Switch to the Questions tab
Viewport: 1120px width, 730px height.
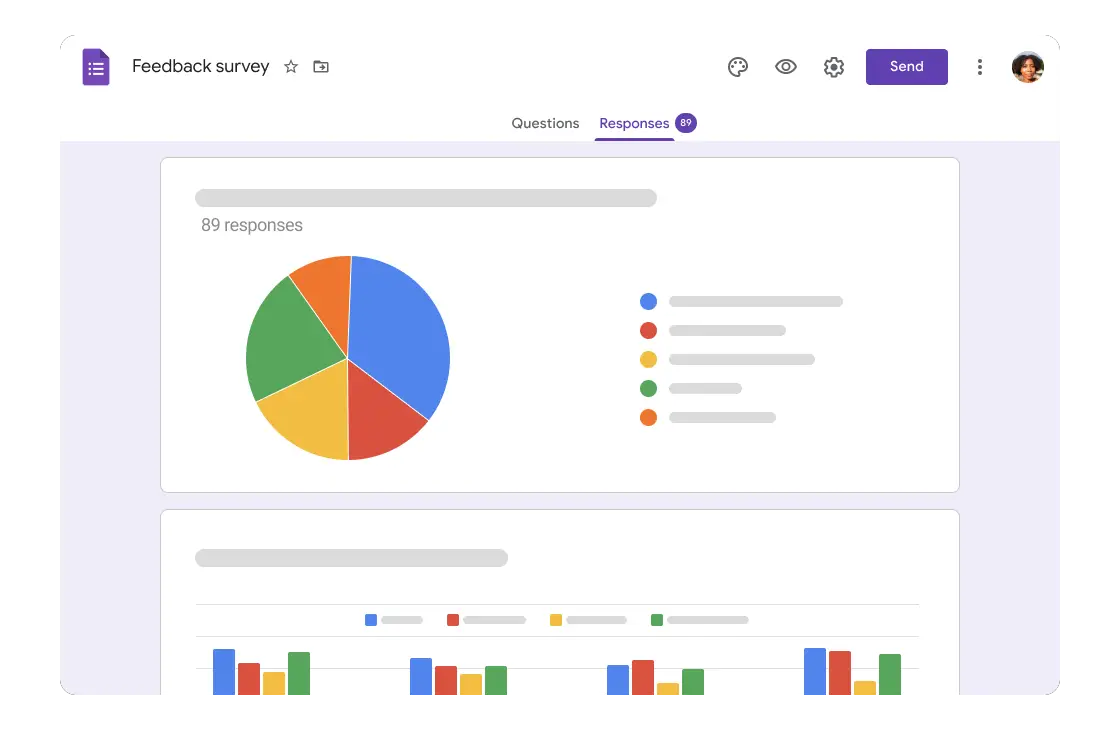click(x=545, y=122)
